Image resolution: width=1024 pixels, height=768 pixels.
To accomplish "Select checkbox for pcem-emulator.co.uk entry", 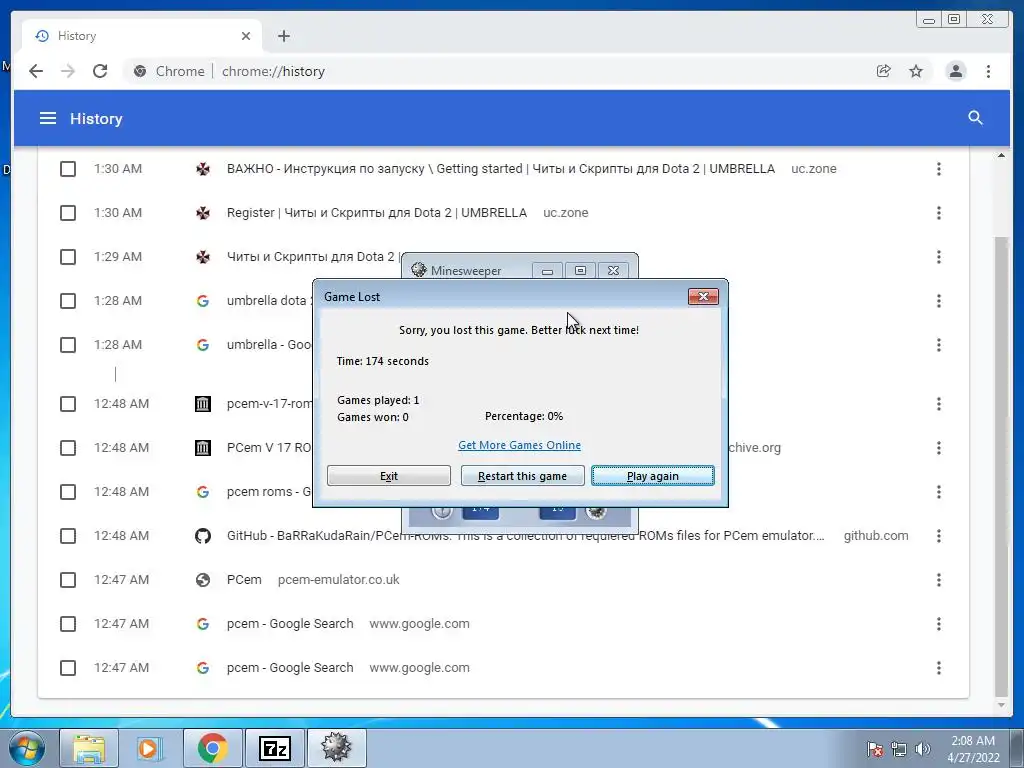I will [68, 580].
